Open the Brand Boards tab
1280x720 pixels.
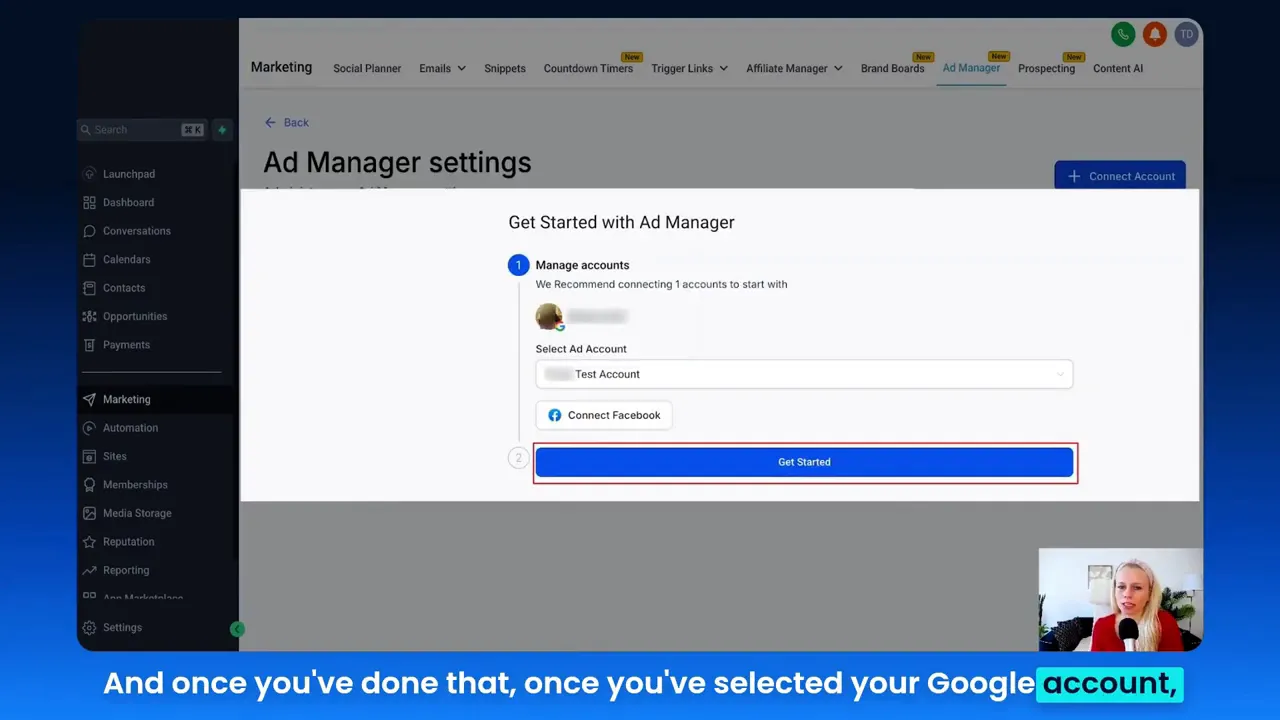pyautogui.click(x=892, y=68)
